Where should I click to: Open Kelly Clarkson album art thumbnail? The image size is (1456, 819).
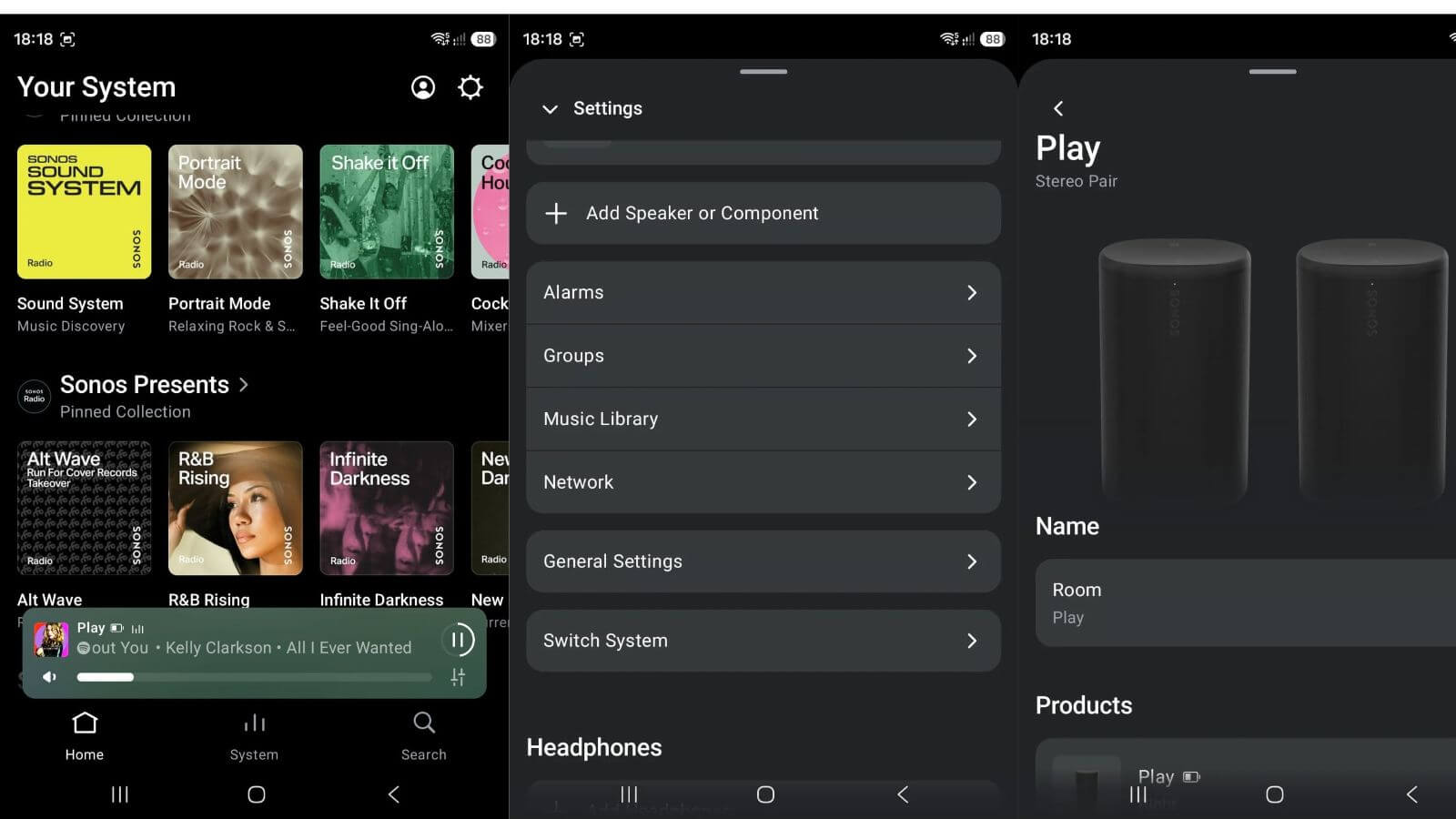coord(51,640)
